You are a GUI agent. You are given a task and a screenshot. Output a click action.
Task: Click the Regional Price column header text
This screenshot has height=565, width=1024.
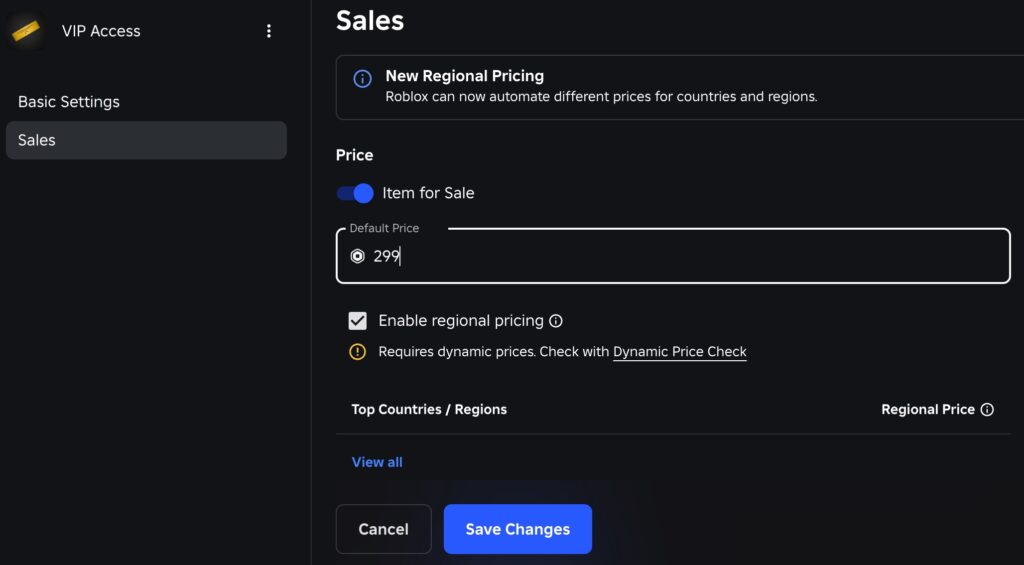tap(928, 410)
